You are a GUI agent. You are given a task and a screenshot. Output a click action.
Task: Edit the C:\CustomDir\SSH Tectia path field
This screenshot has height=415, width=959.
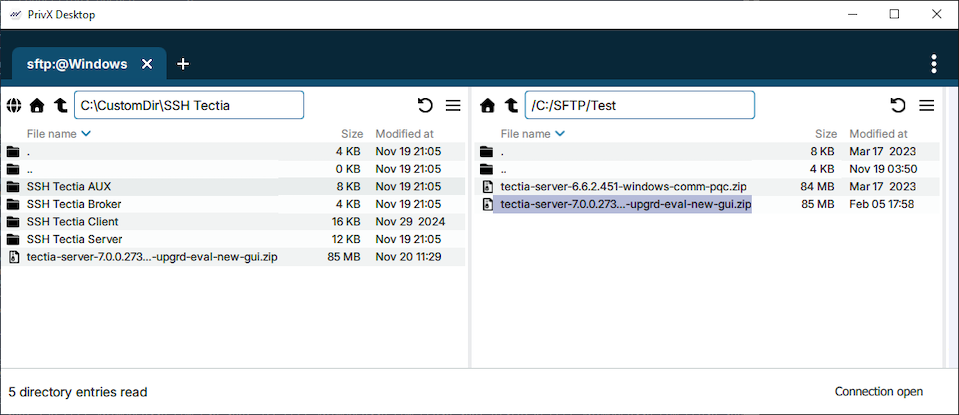click(189, 105)
